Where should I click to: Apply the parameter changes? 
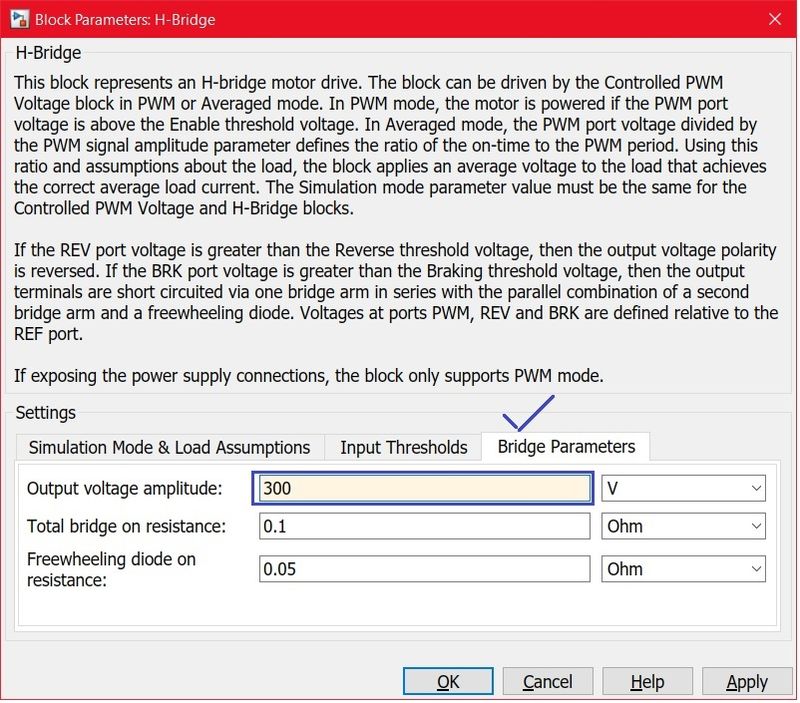coord(747,681)
